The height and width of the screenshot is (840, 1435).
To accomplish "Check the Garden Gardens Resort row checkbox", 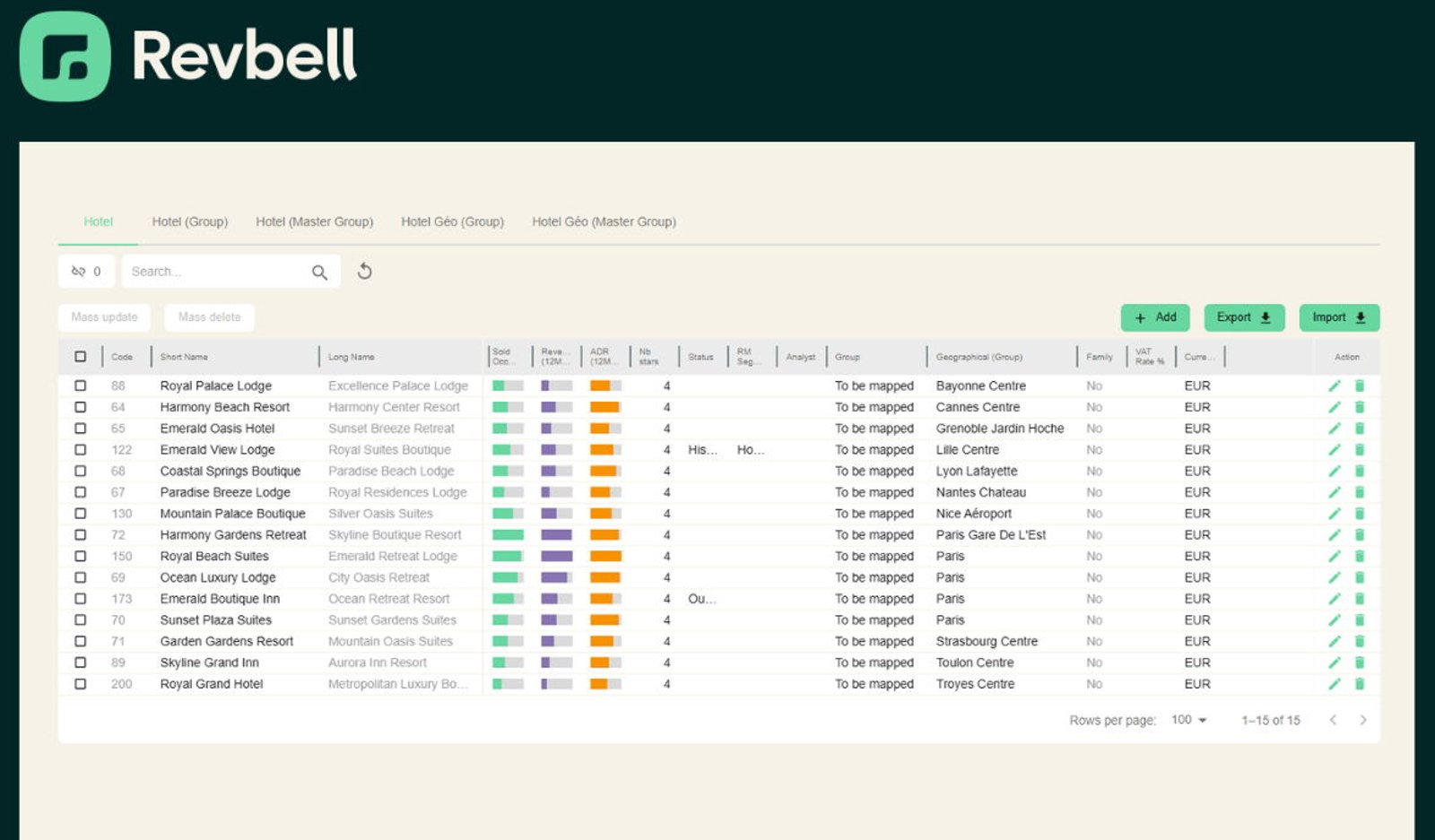I will click(x=81, y=641).
